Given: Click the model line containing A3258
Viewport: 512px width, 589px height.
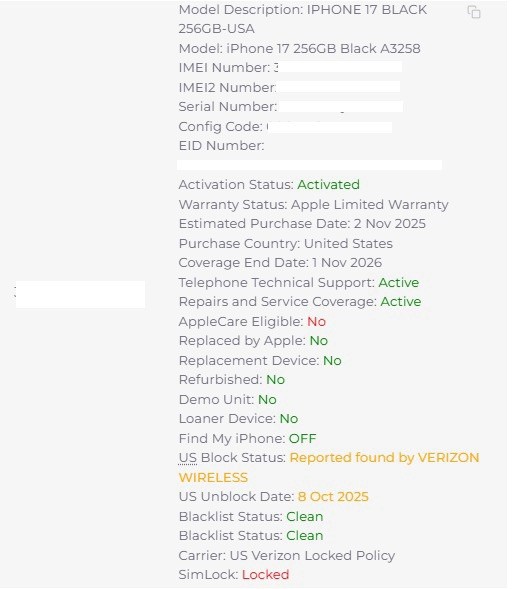Looking at the screenshot, I should (299, 48).
